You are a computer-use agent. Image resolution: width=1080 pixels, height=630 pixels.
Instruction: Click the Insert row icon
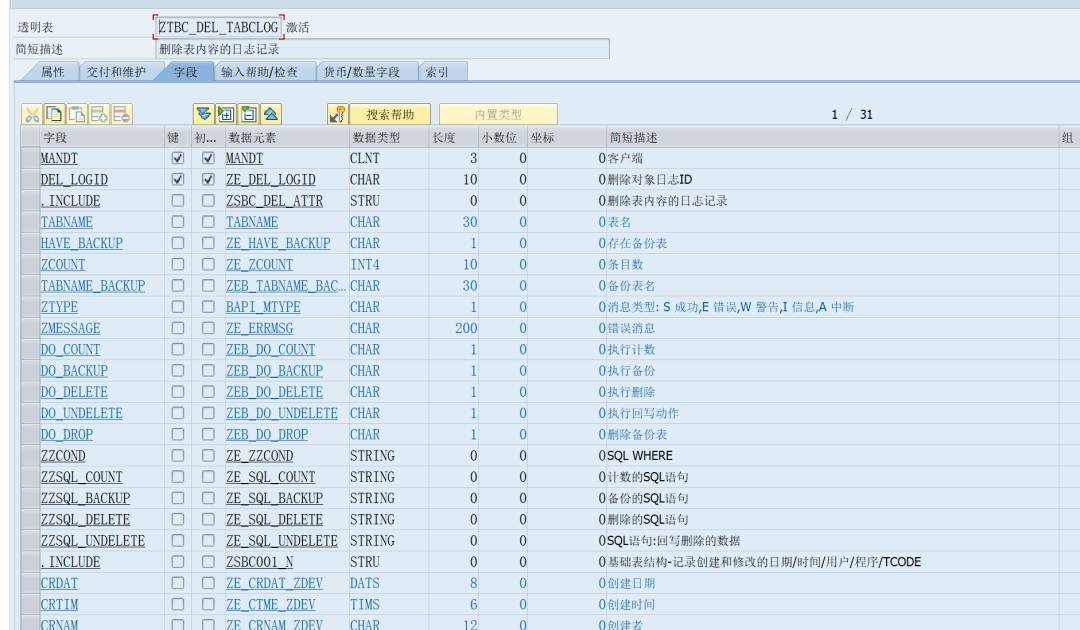pos(99,114)
